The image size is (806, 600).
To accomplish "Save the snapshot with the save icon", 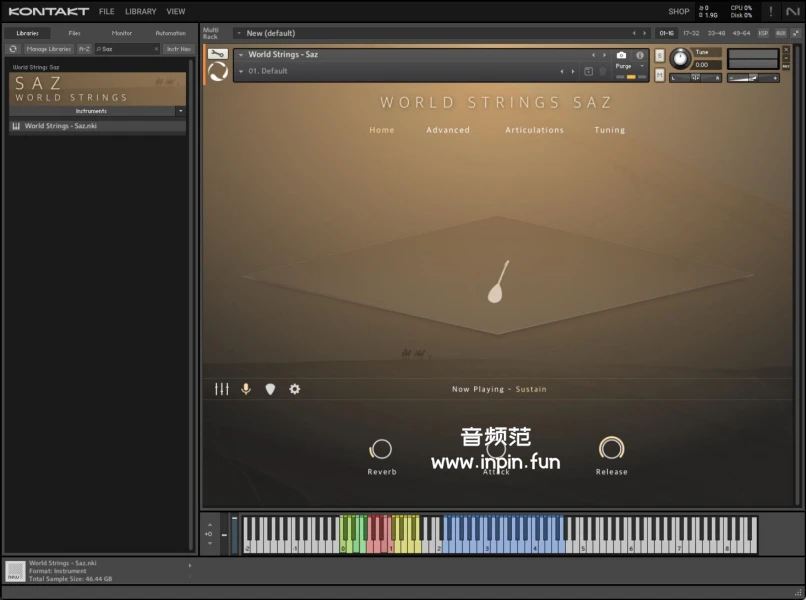I will pyautogui.click(x=589, y=71).
